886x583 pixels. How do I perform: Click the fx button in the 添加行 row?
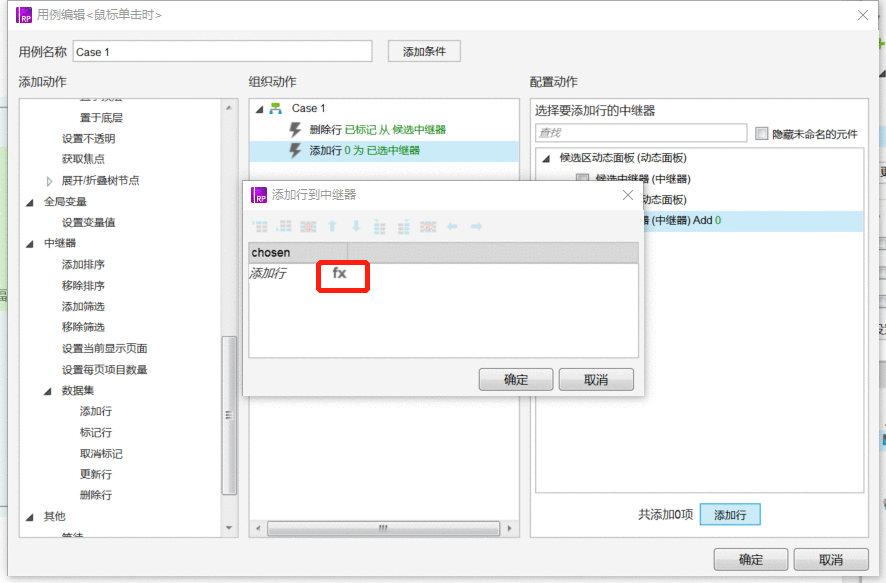tap(339, 273)
